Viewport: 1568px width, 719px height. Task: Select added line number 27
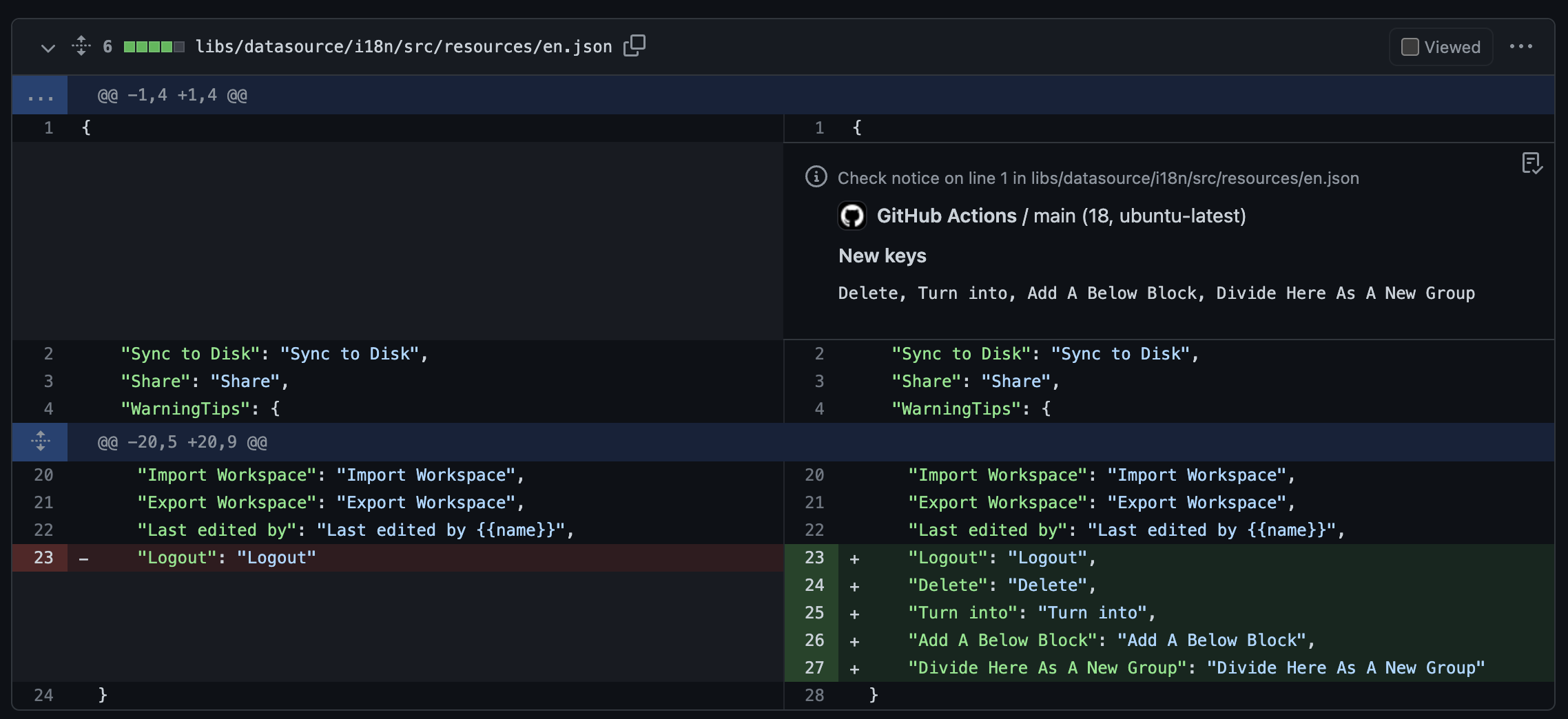pos(811,667)
